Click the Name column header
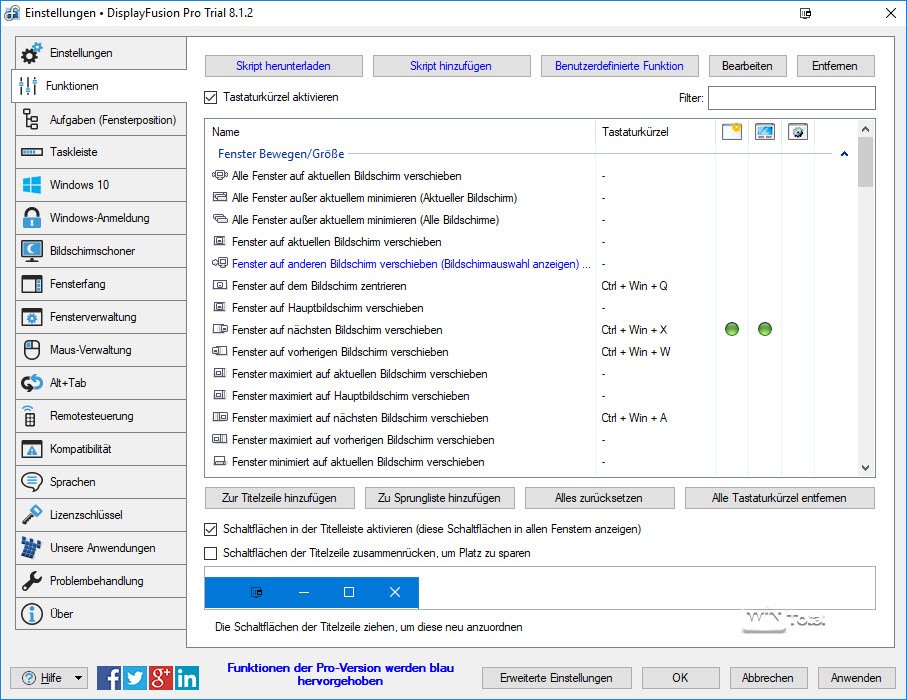Image resolution: width=907 pixels, height=700 pixels. tap(400, 132)
